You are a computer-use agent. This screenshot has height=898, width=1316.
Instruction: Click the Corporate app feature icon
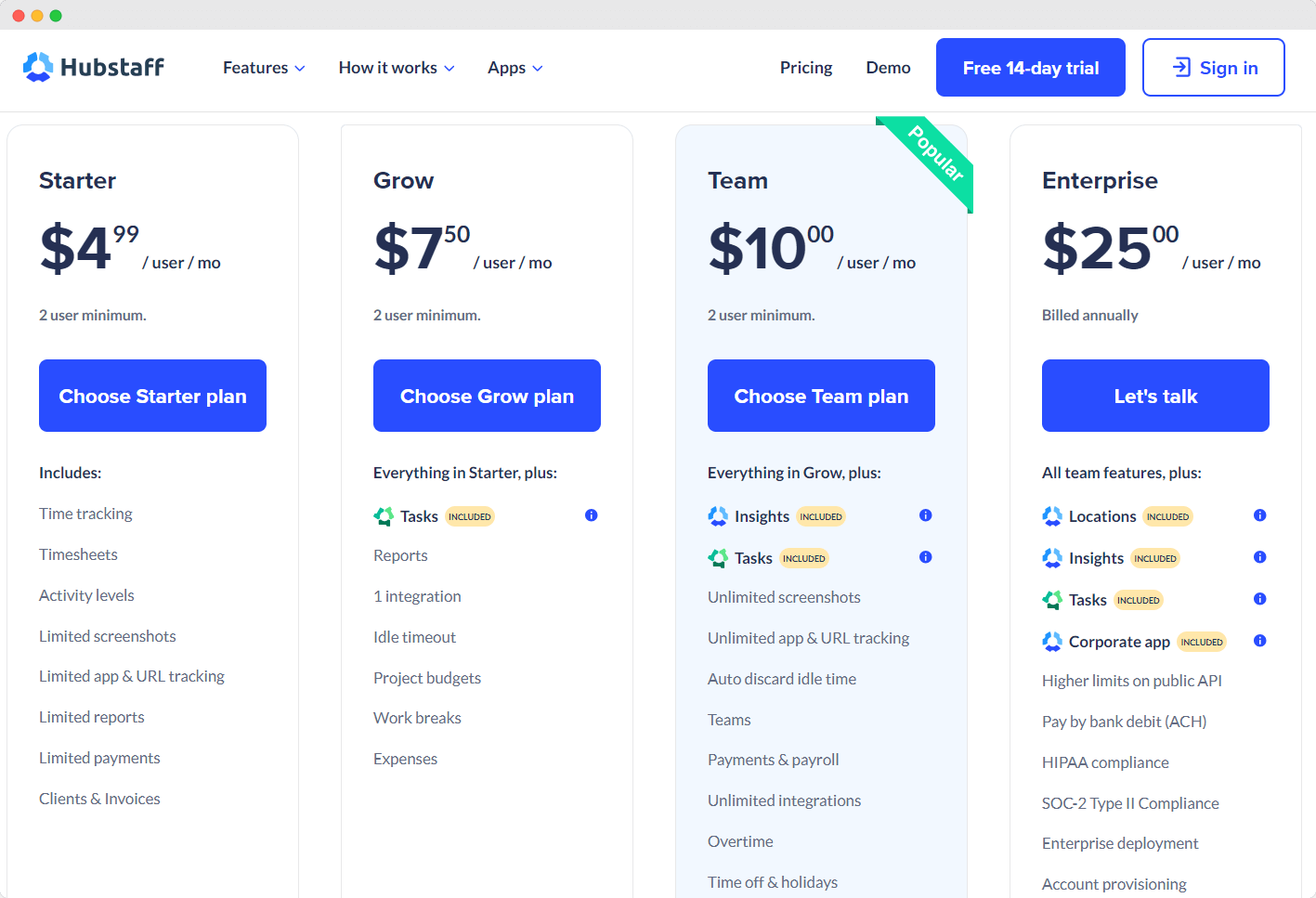[1052, 641]
